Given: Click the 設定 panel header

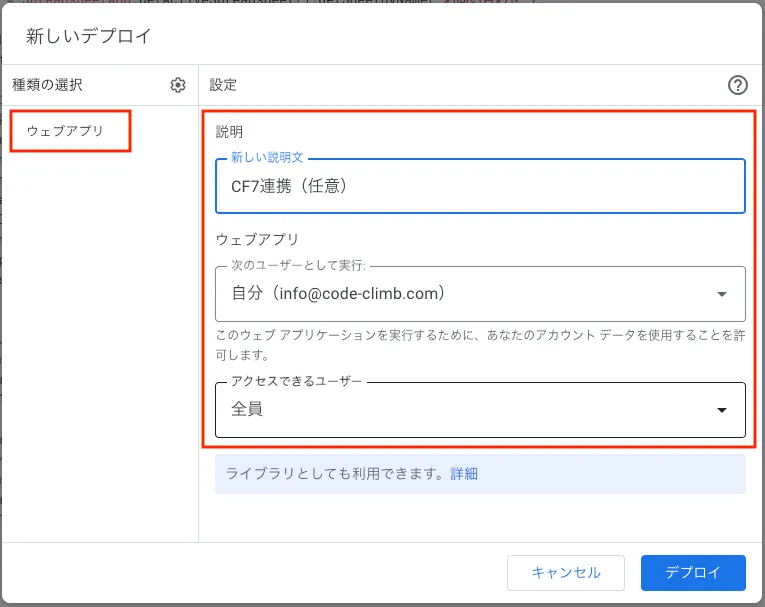Looking at the screenshot, I should point(223,85).
